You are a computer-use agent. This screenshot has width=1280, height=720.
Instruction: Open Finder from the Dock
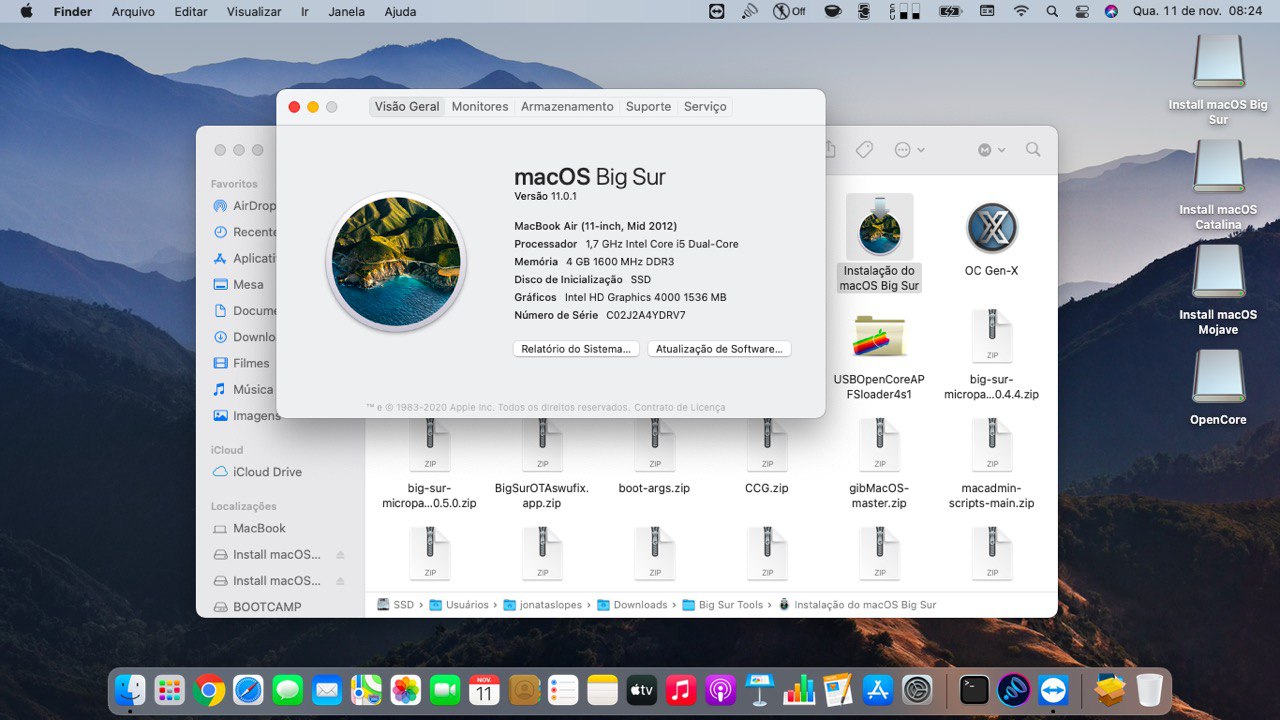pyautogui.click(x=131, y=690)
